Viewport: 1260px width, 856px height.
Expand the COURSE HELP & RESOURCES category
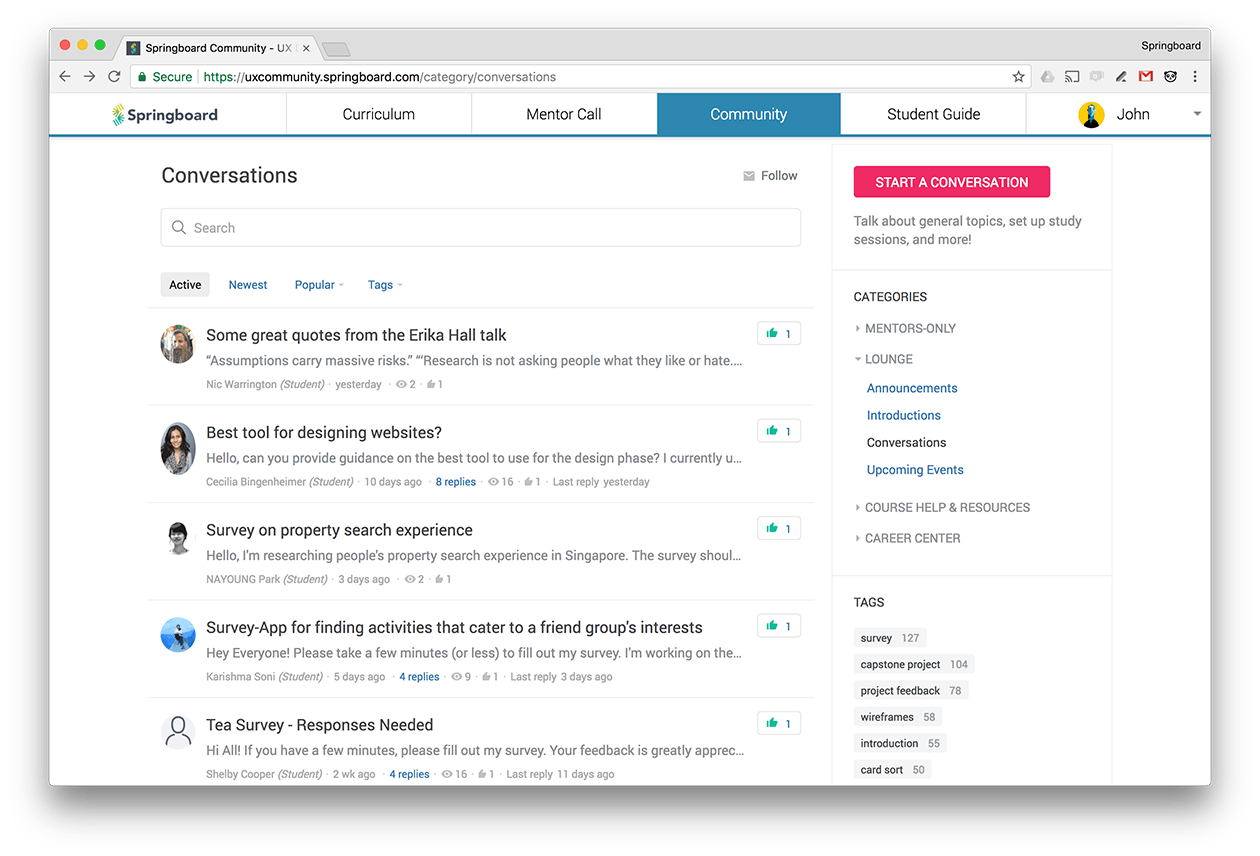pos(946,507)
